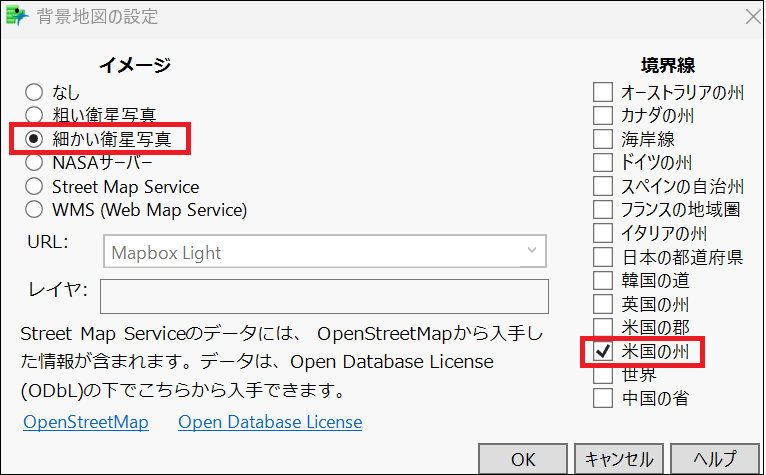Uncheck the 米国の州 checkbox

click(602, 351)
